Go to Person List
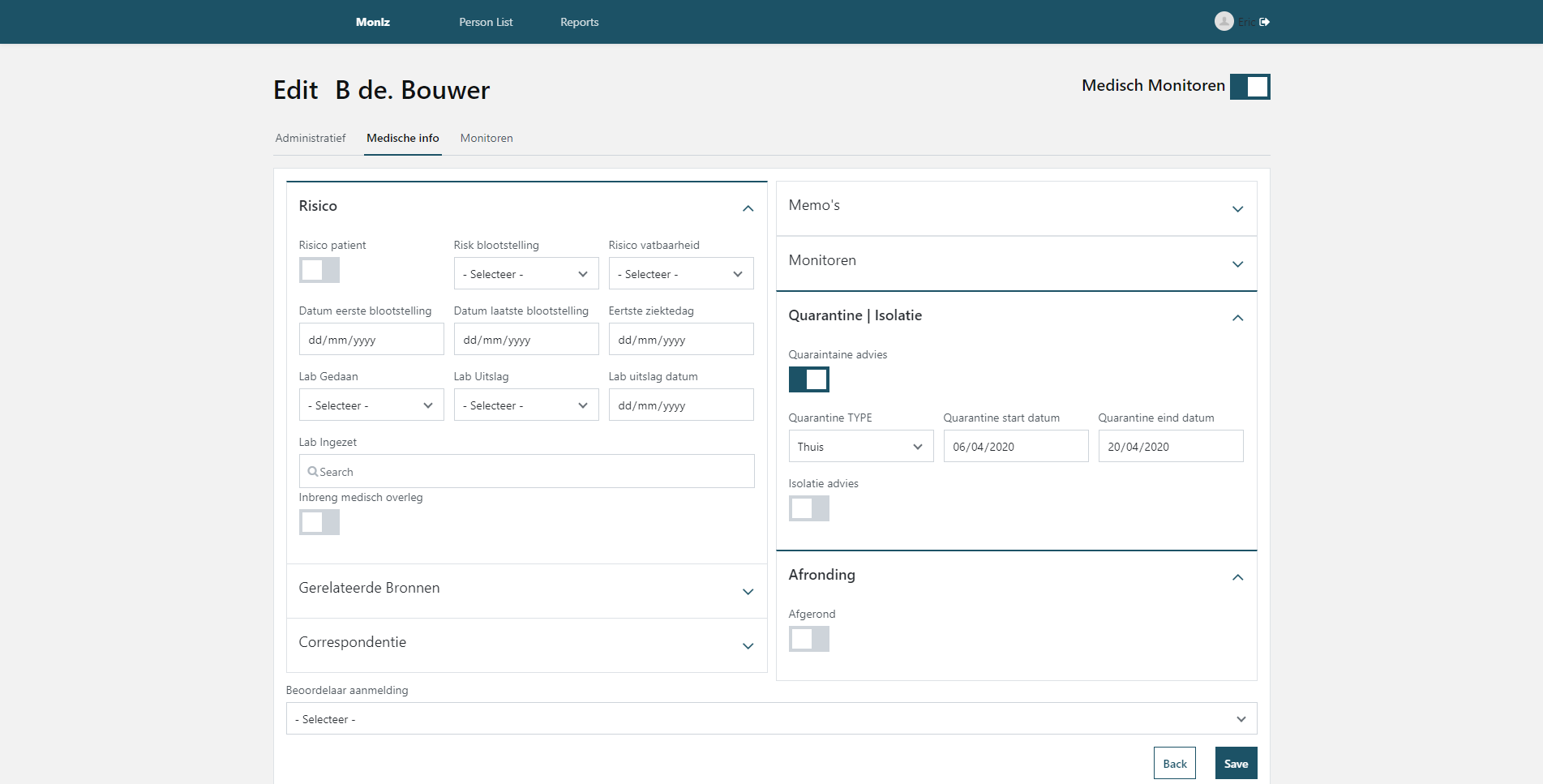 tap(486, 22)
